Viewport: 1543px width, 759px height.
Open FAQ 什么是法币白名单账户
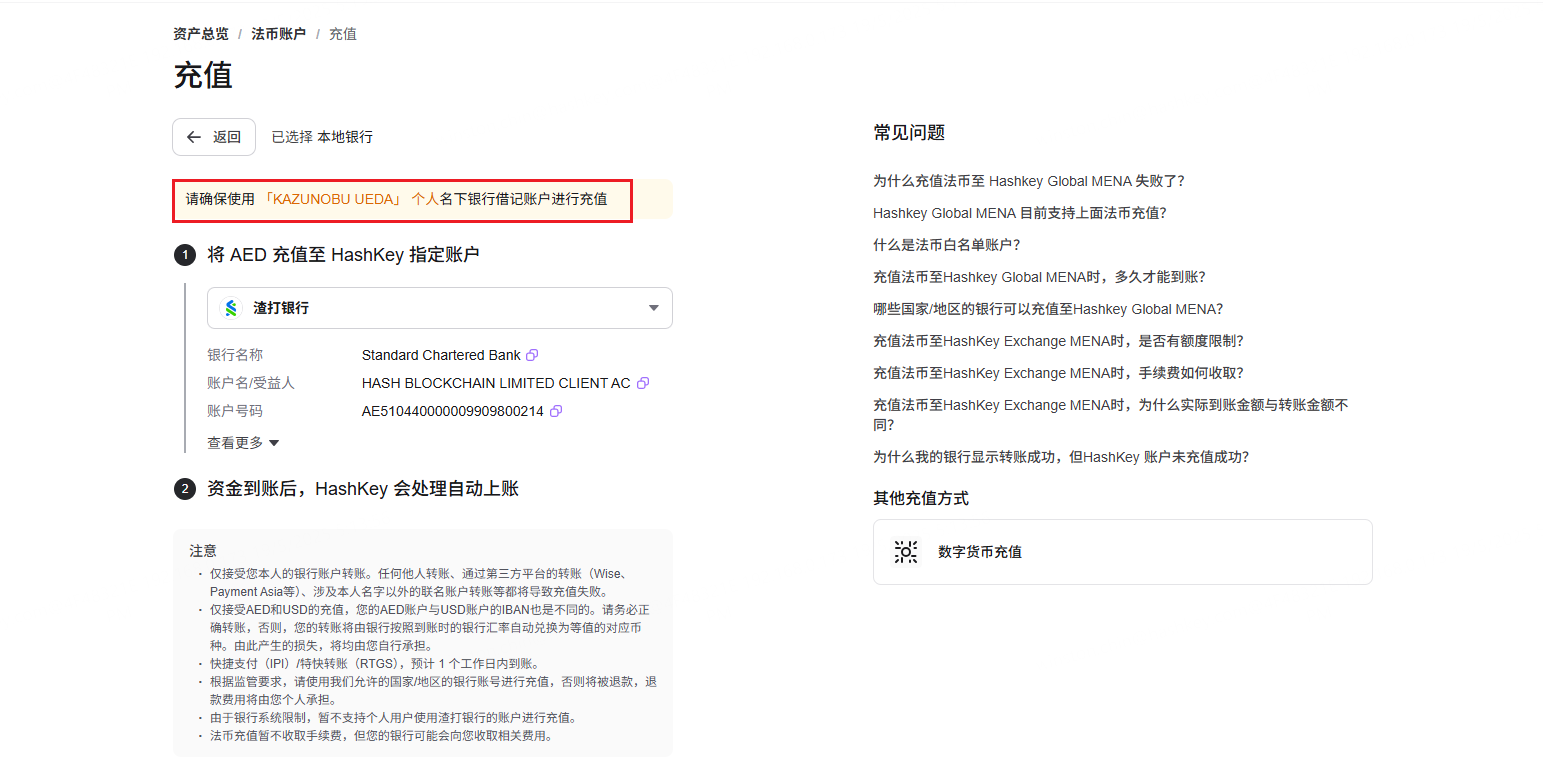tap(946, 245)
